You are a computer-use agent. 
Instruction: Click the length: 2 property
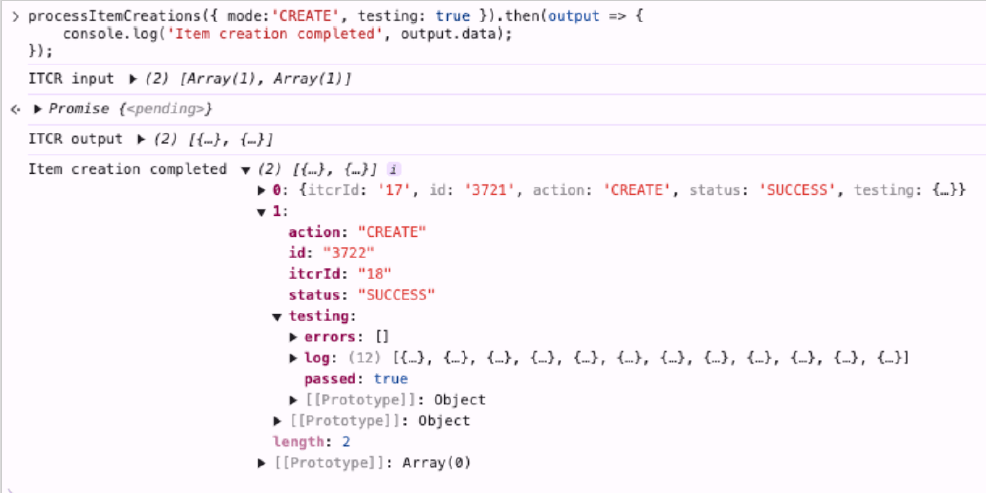[x=311, y=442]
